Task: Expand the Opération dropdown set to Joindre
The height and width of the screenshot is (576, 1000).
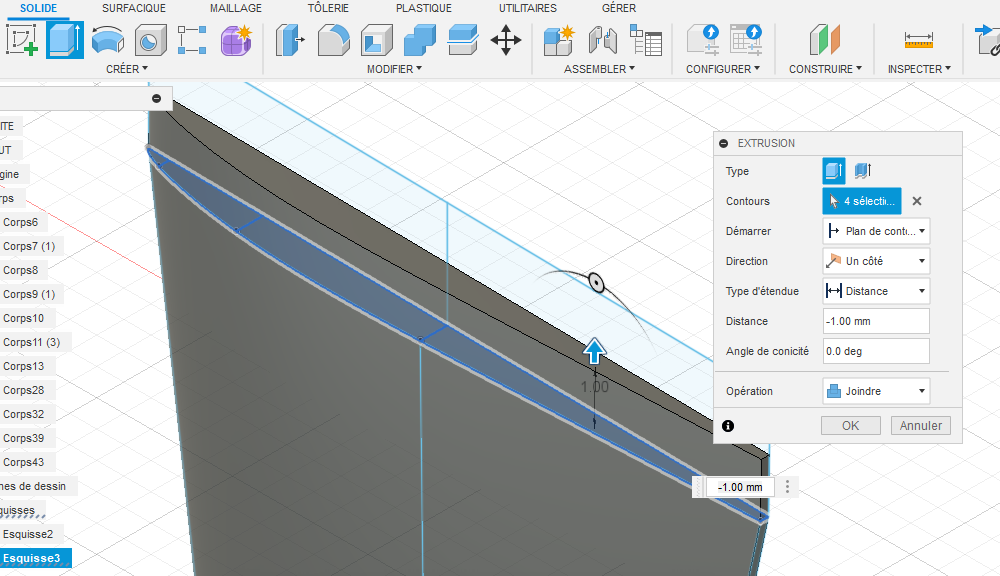Action: click(x=876, y=391)
